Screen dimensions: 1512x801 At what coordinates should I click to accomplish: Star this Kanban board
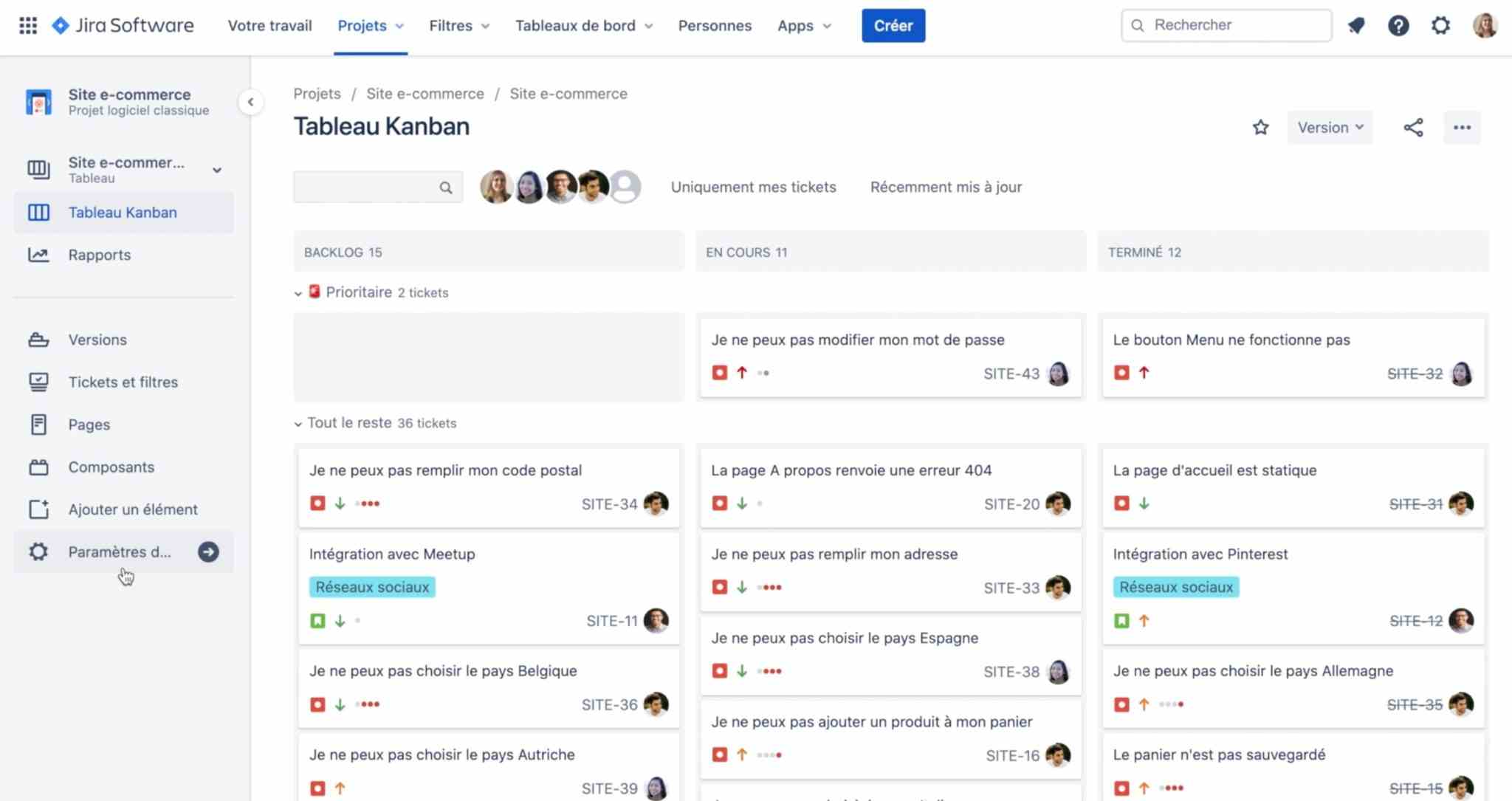tap(1260, 128)
